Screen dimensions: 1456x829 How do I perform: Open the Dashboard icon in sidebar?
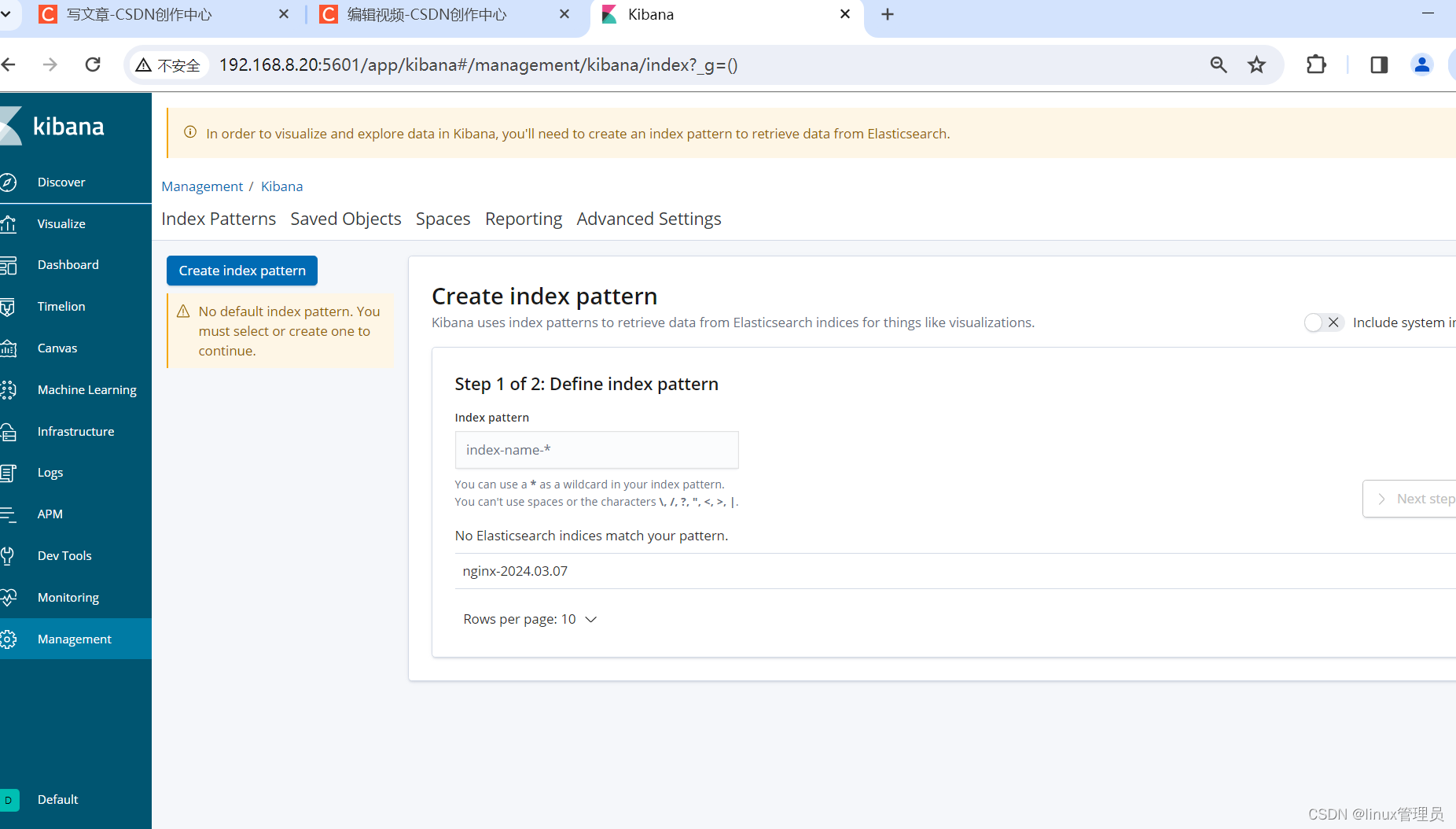tap(8, 265)
